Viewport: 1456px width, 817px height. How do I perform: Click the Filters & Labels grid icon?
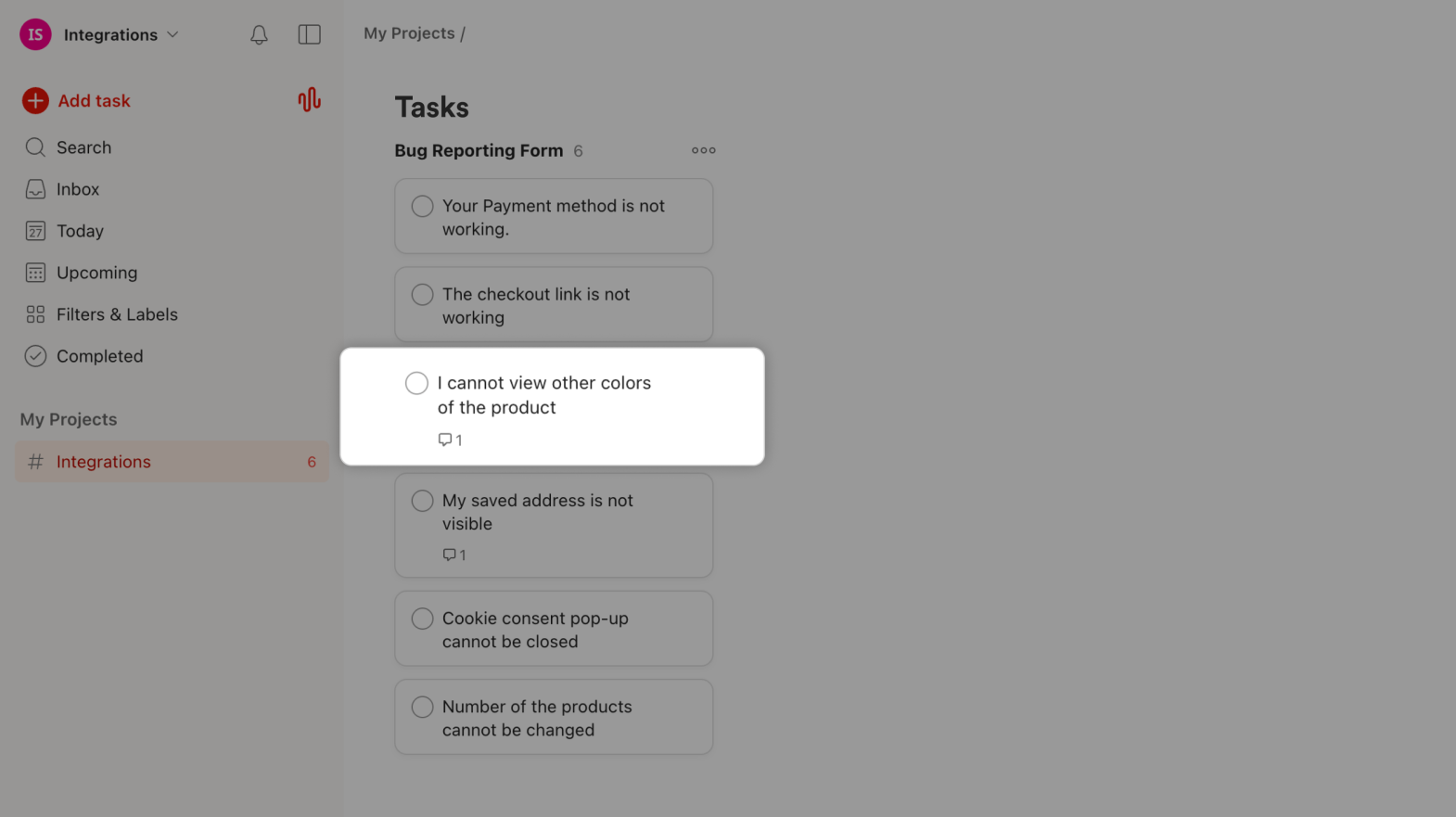click(34, 313)
